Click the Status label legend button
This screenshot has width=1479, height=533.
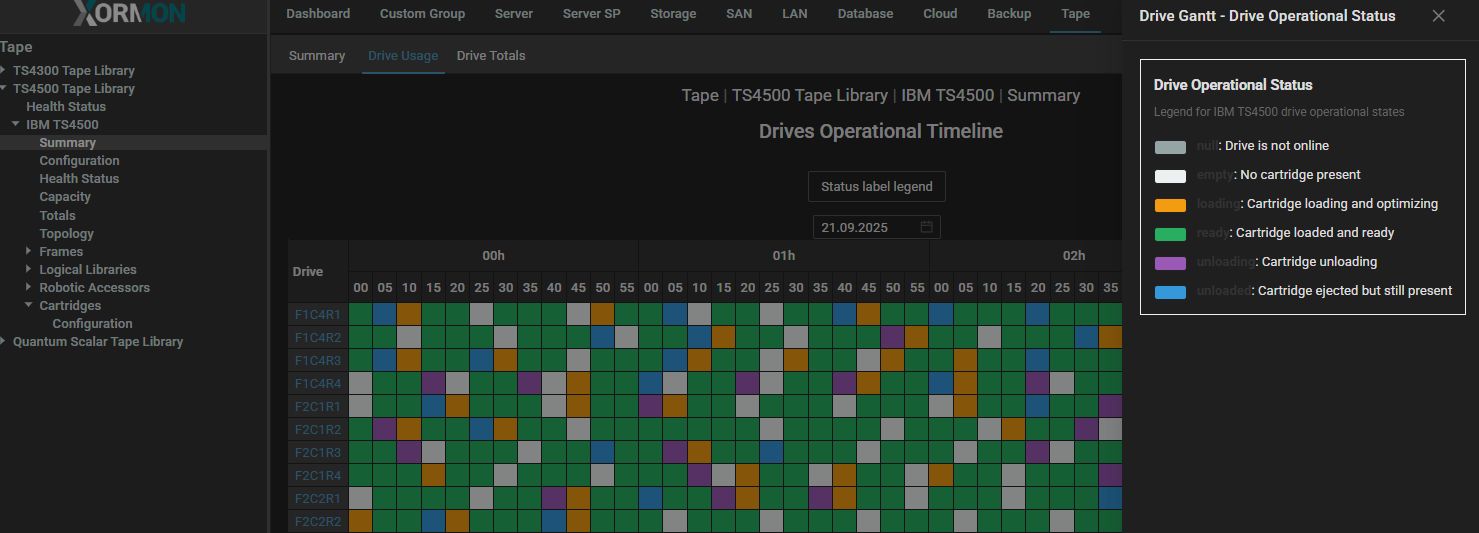pos(877,187)
